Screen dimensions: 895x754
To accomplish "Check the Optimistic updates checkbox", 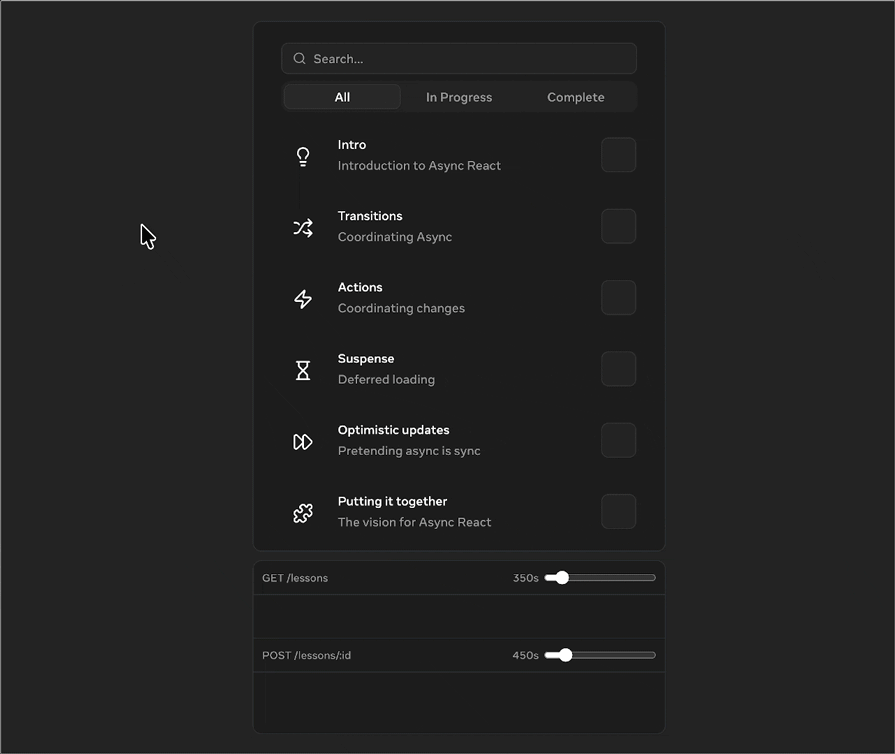I will tap(618, 440).
